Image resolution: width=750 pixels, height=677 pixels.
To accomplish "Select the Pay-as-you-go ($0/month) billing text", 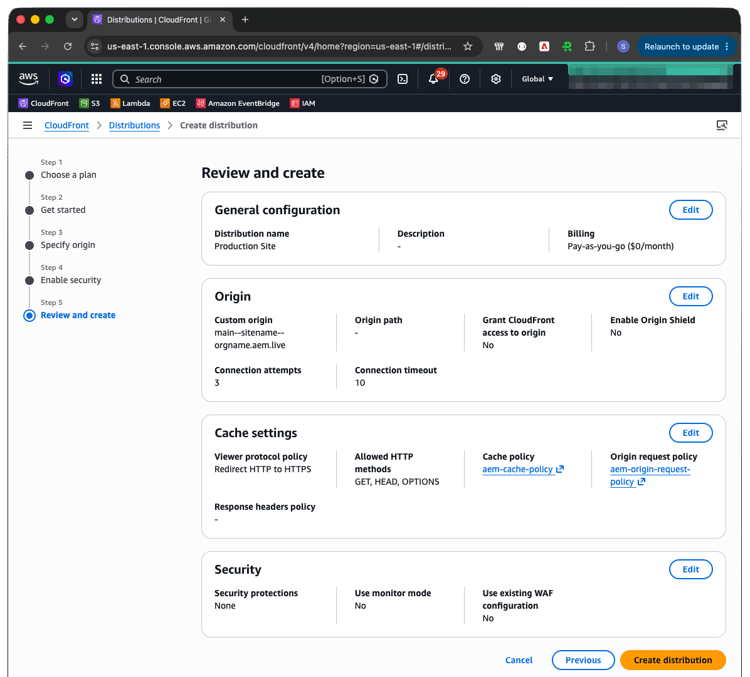I will (620, 246).
